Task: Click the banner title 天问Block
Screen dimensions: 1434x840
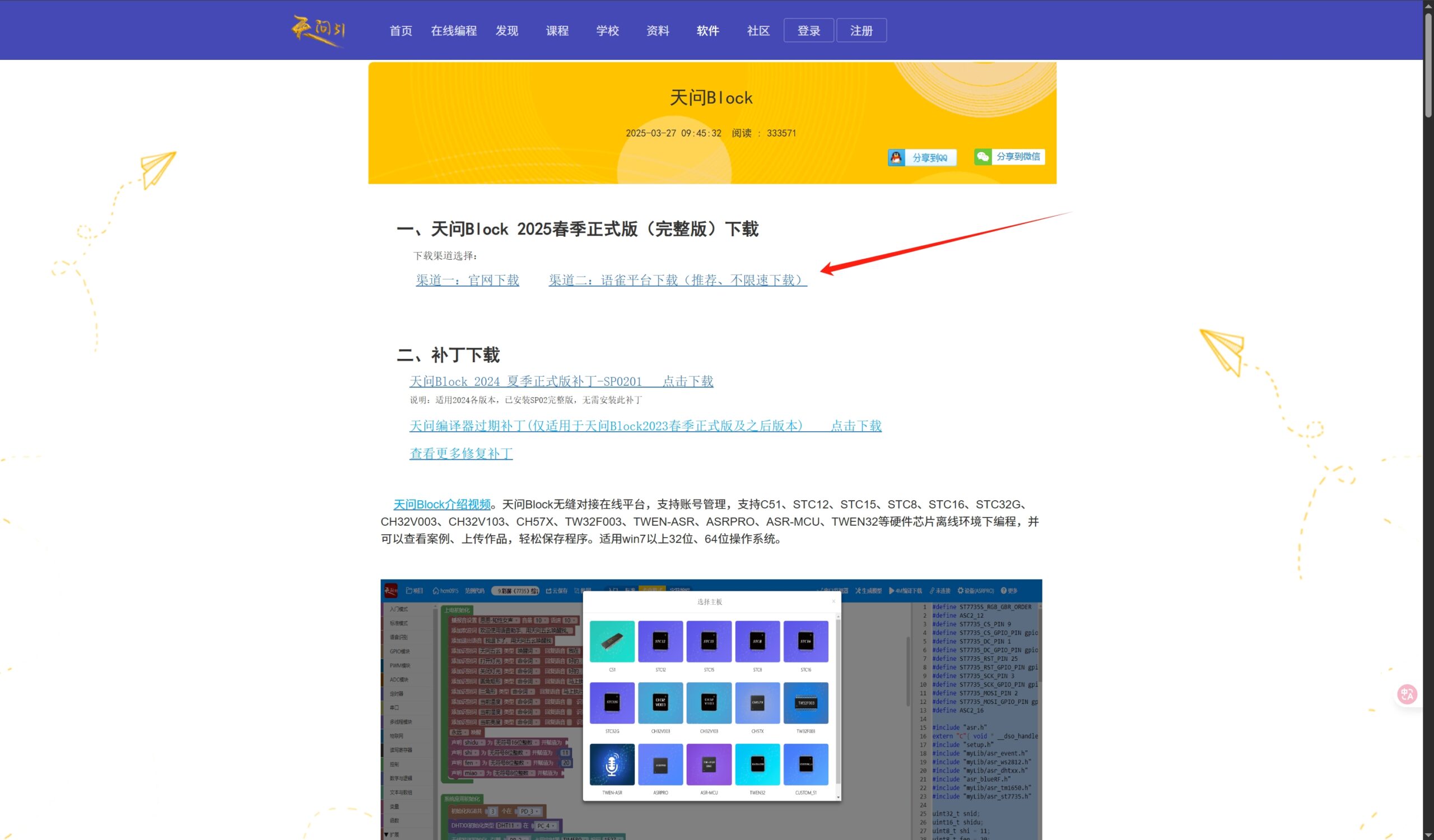Action: [x=711, y=98]
